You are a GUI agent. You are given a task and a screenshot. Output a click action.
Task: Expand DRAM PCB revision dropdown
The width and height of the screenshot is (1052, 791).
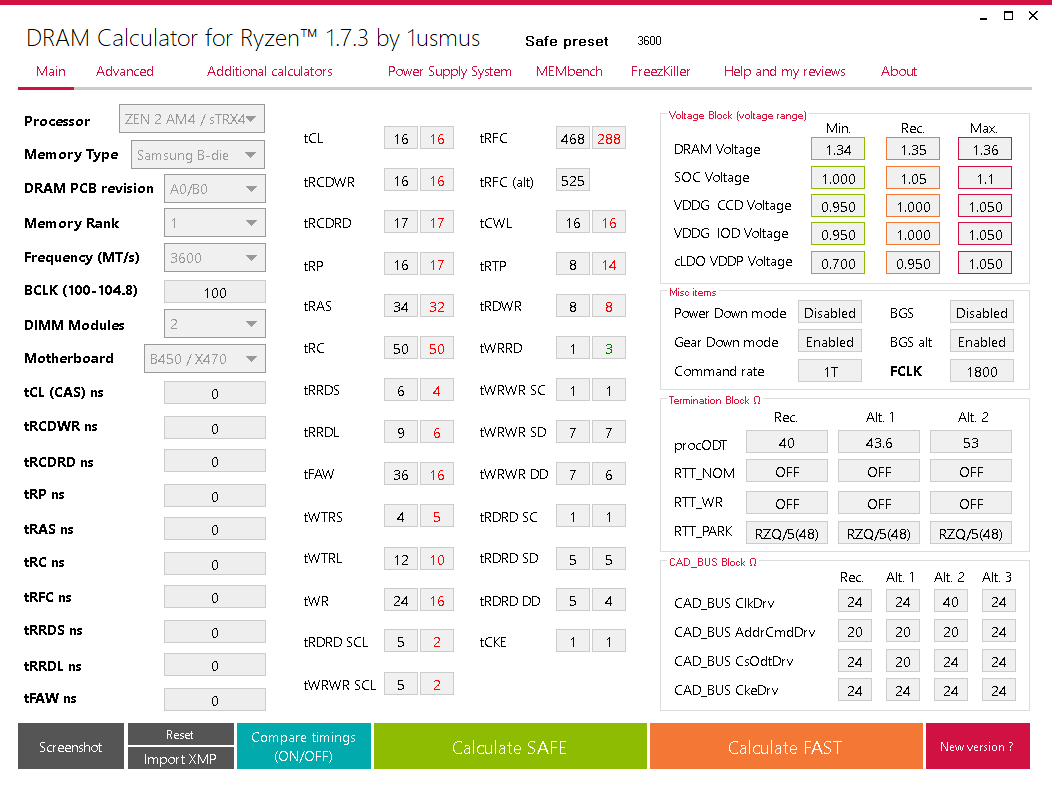[215, 189]
